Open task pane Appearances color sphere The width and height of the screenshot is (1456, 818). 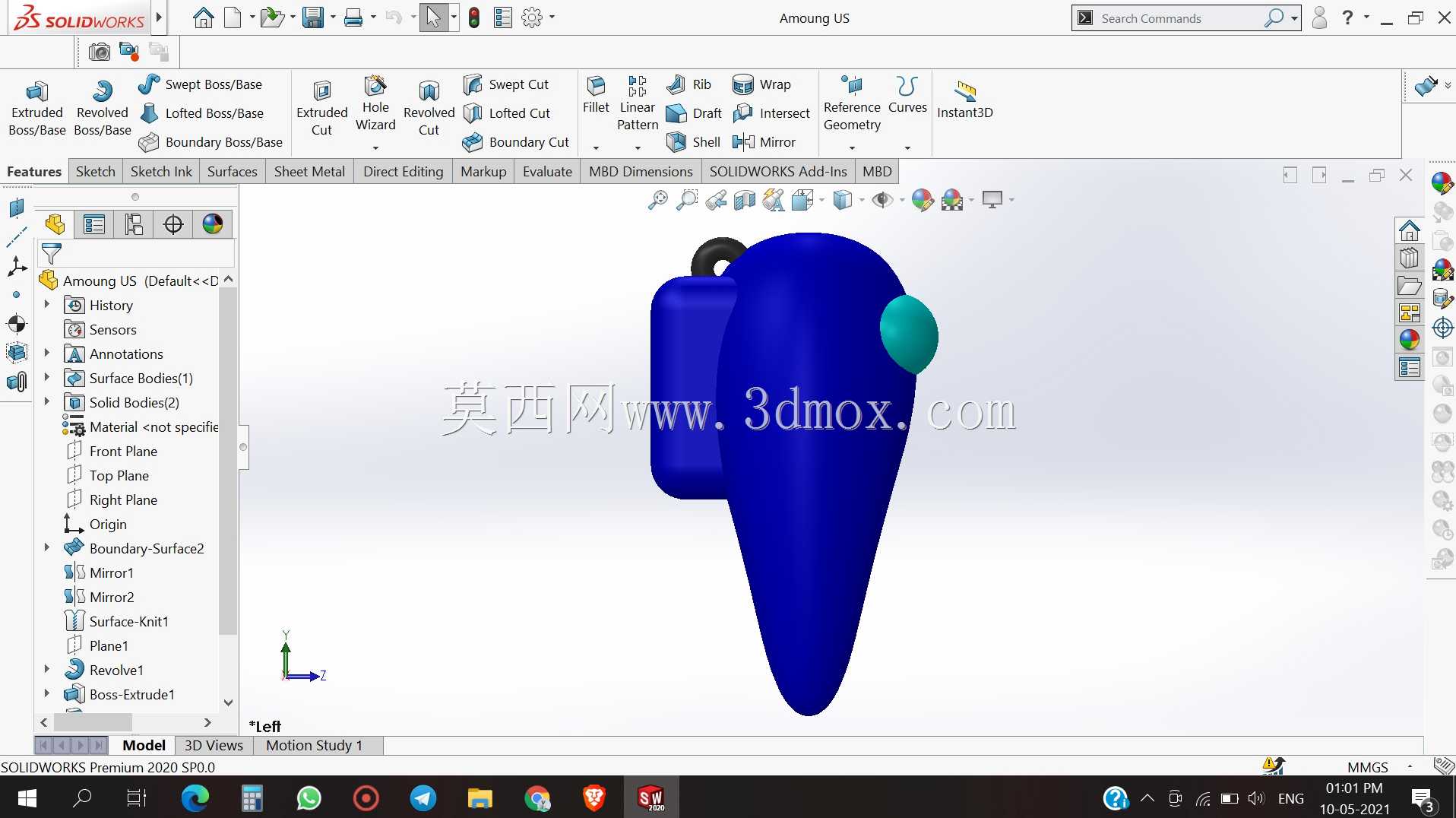[x=1410, y=340]
